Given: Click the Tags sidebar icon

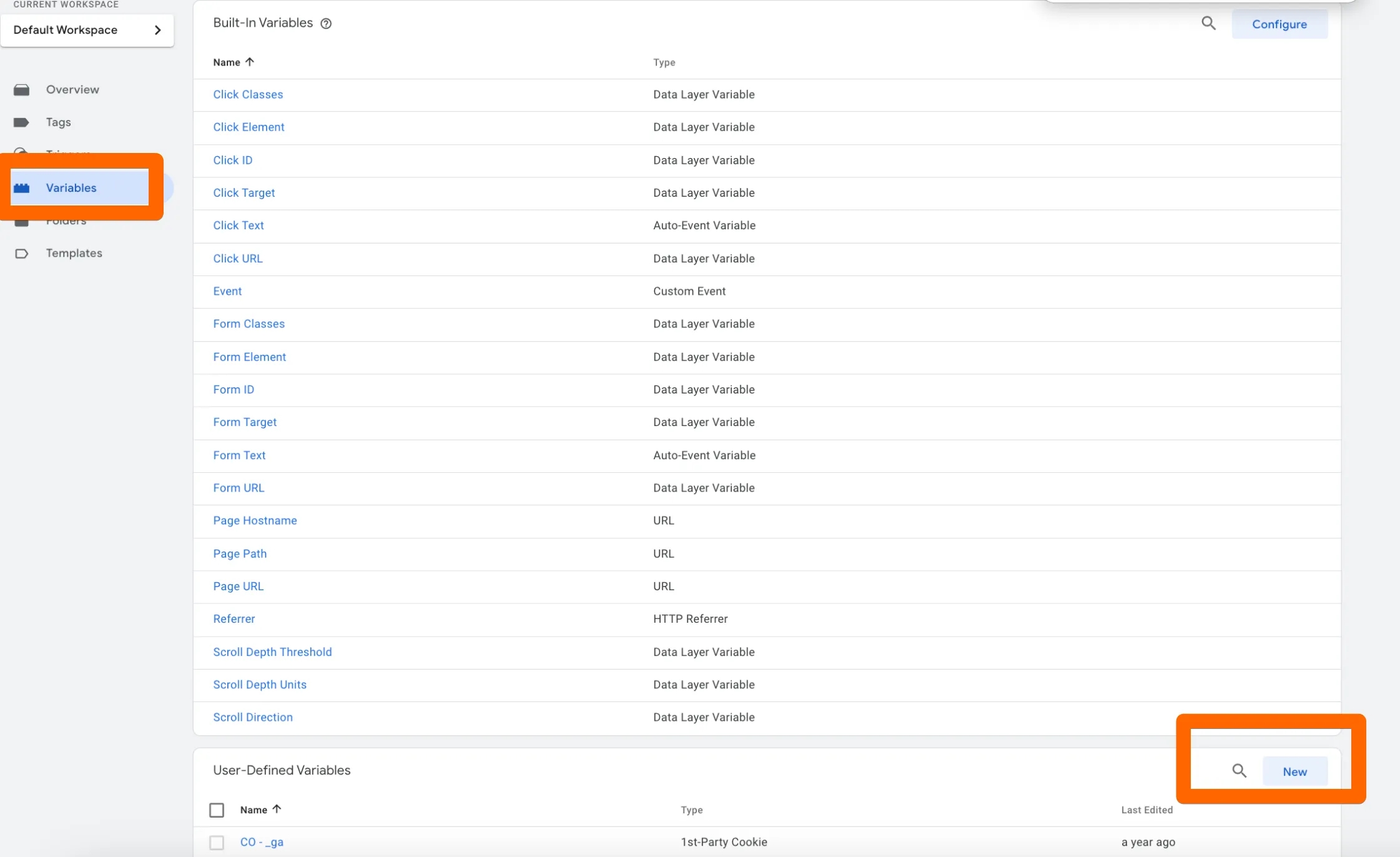Looking at the screenshot, I should coord(21,122).
